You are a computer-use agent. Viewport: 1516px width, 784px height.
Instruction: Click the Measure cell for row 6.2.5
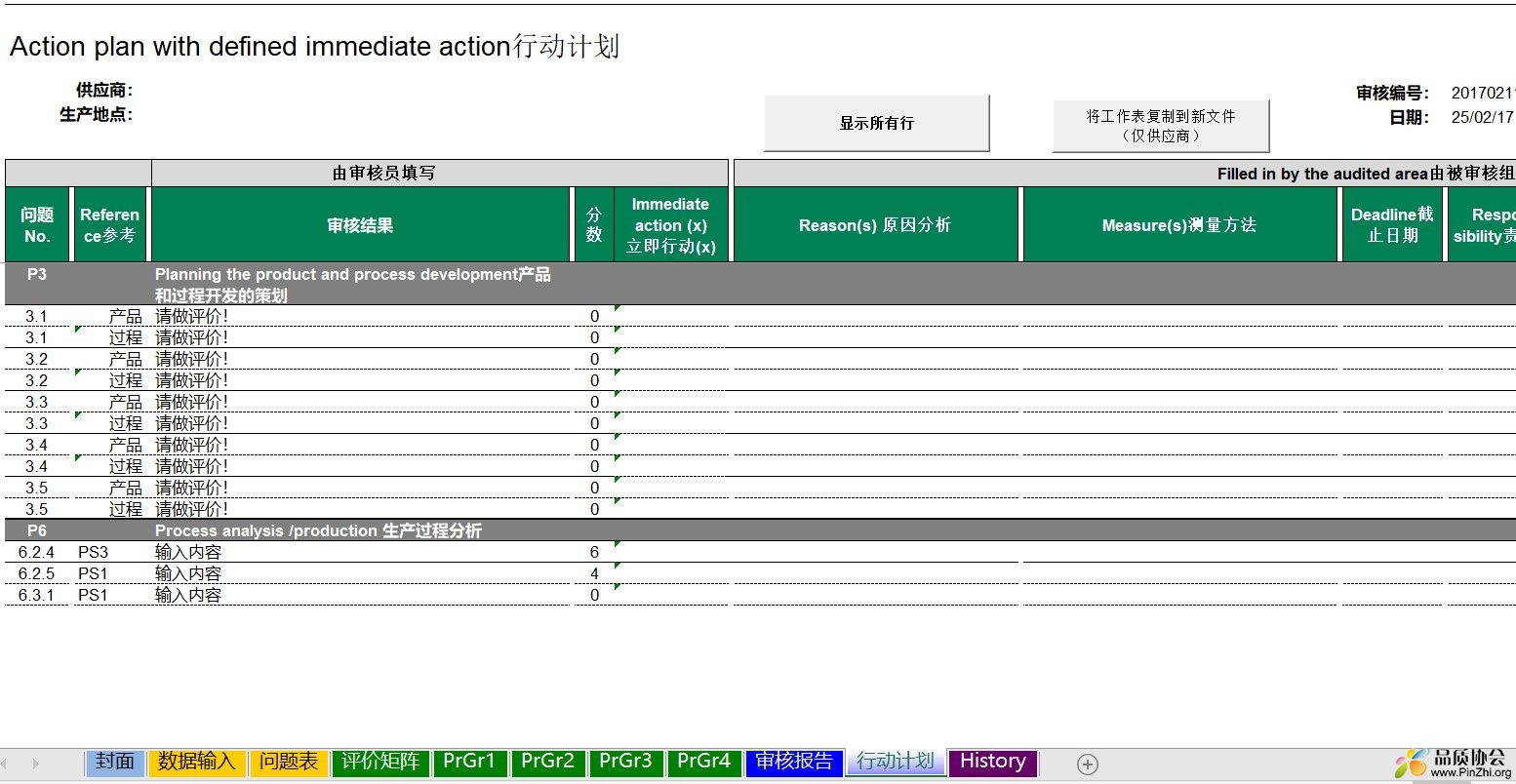point(1179,573)
